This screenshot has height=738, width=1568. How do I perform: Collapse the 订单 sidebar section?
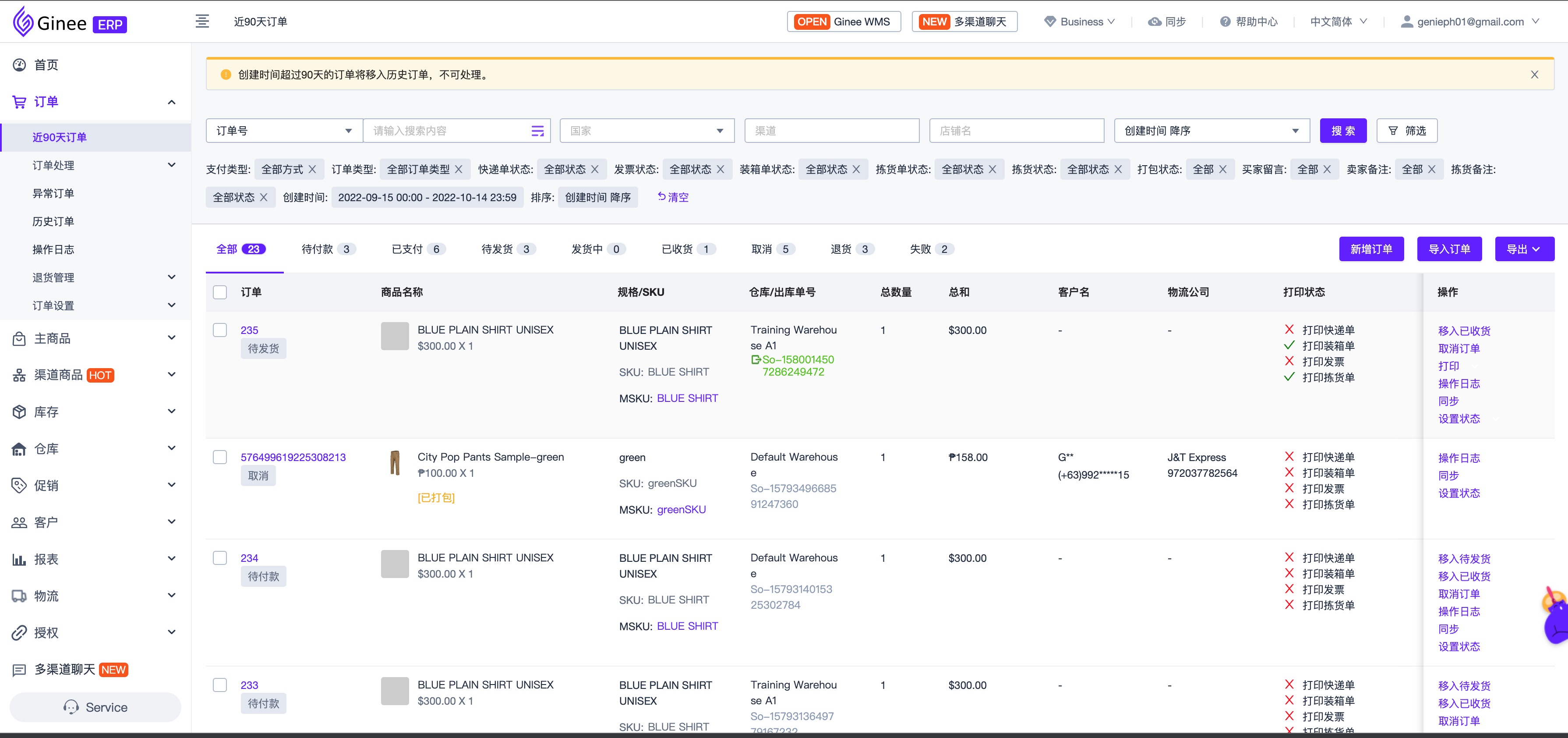[x=171, y=102]
